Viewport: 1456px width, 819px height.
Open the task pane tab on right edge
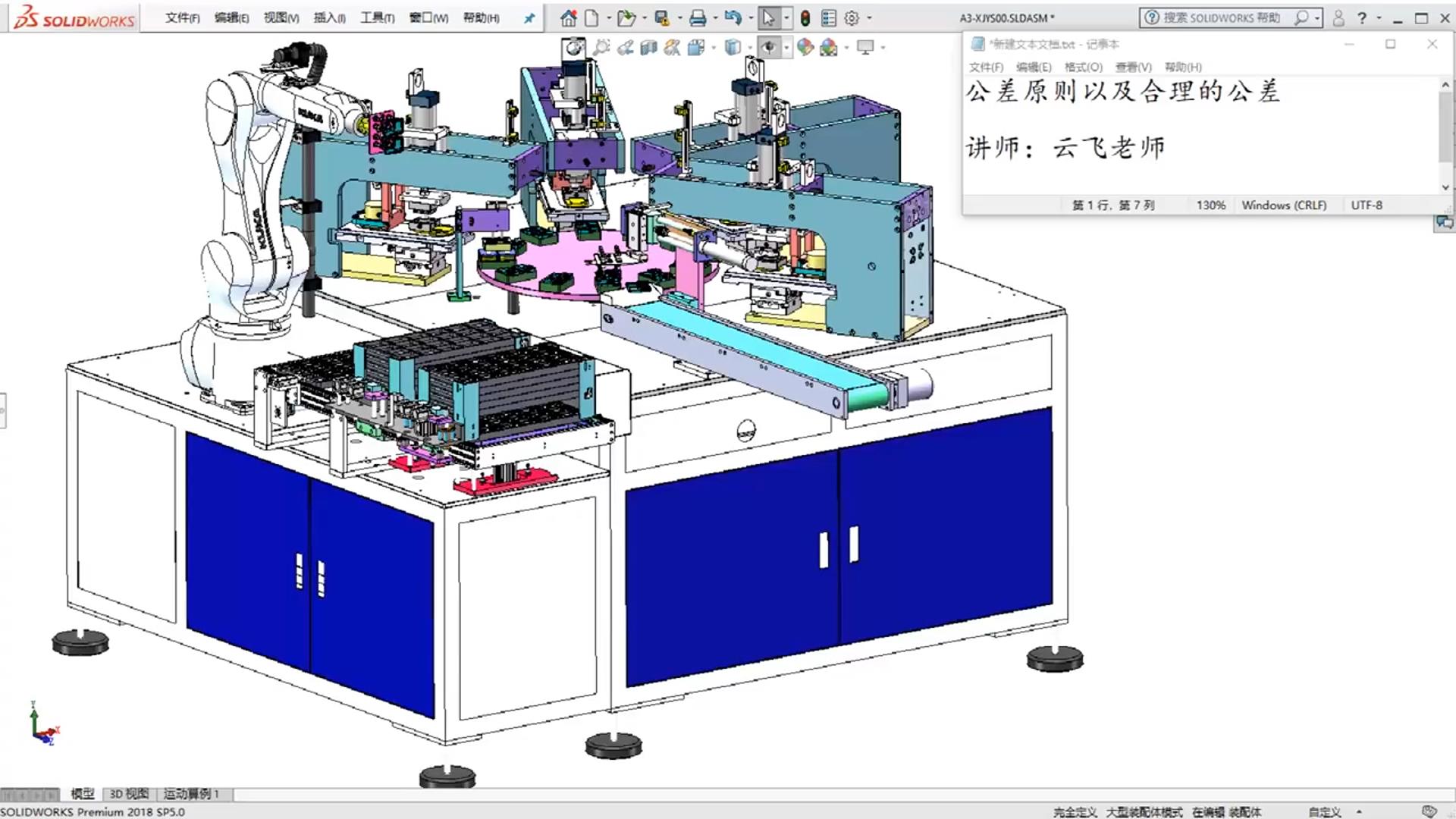coord(1444,223)
